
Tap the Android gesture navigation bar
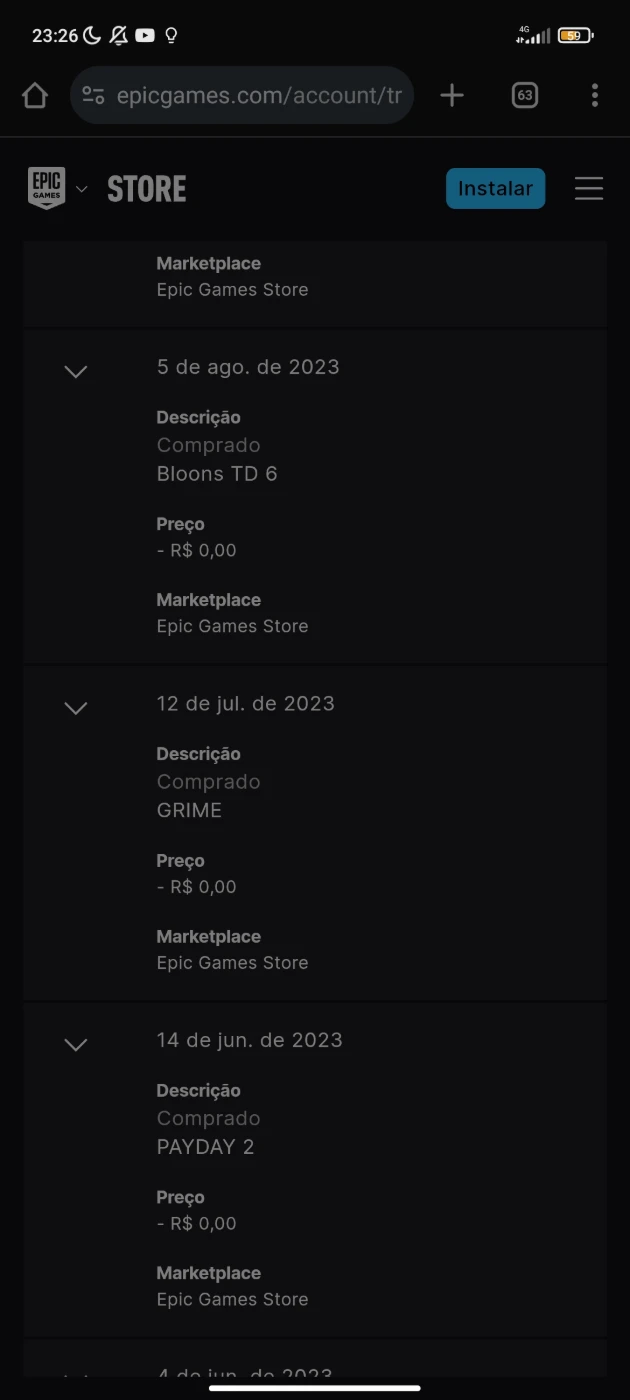tap(315, 1388)
